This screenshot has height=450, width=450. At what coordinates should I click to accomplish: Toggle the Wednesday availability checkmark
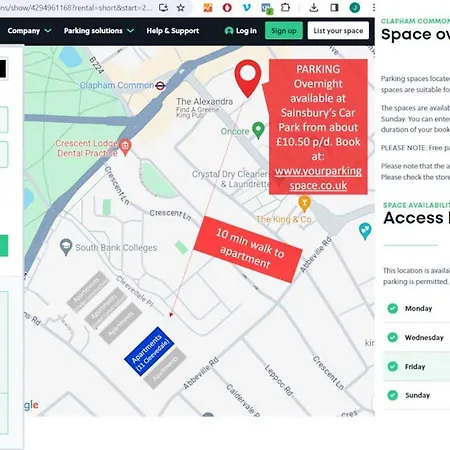click(x=393, y=337)
